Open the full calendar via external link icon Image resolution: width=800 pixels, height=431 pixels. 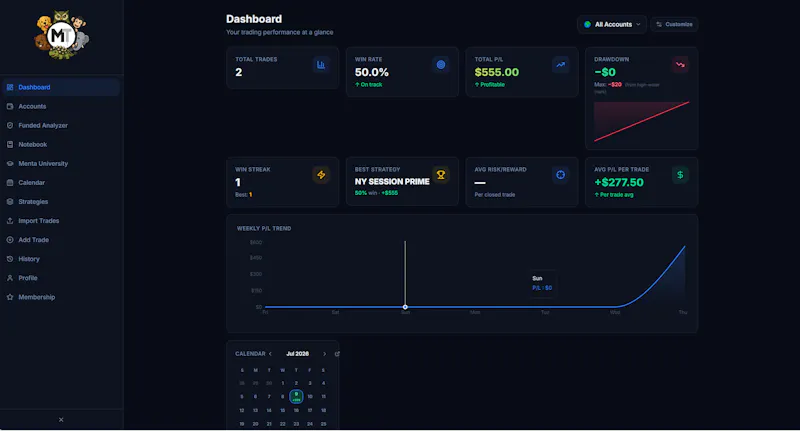tap(337, 354)
